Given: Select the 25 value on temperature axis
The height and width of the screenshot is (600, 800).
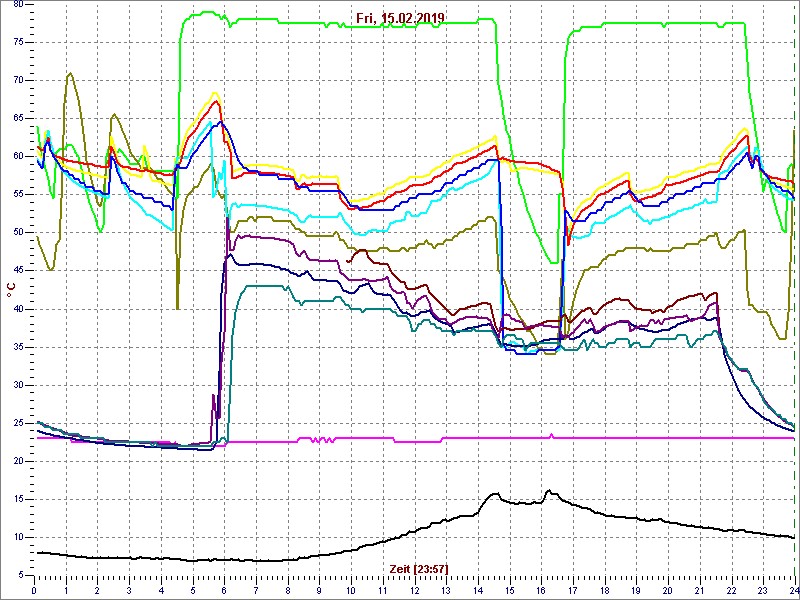Looking at the screenshot, I should (x=17, y=423).
